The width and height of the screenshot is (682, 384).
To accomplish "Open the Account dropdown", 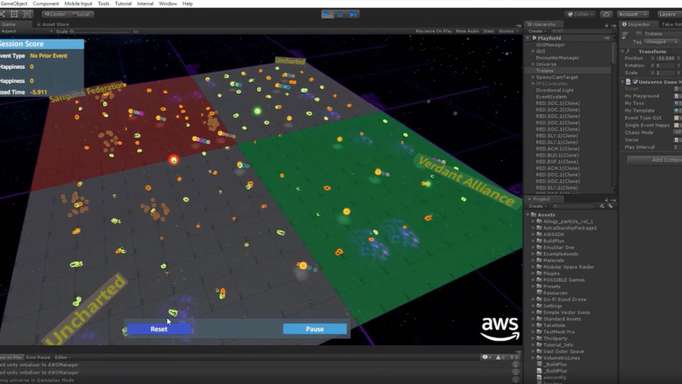I will tap(633, 14).
